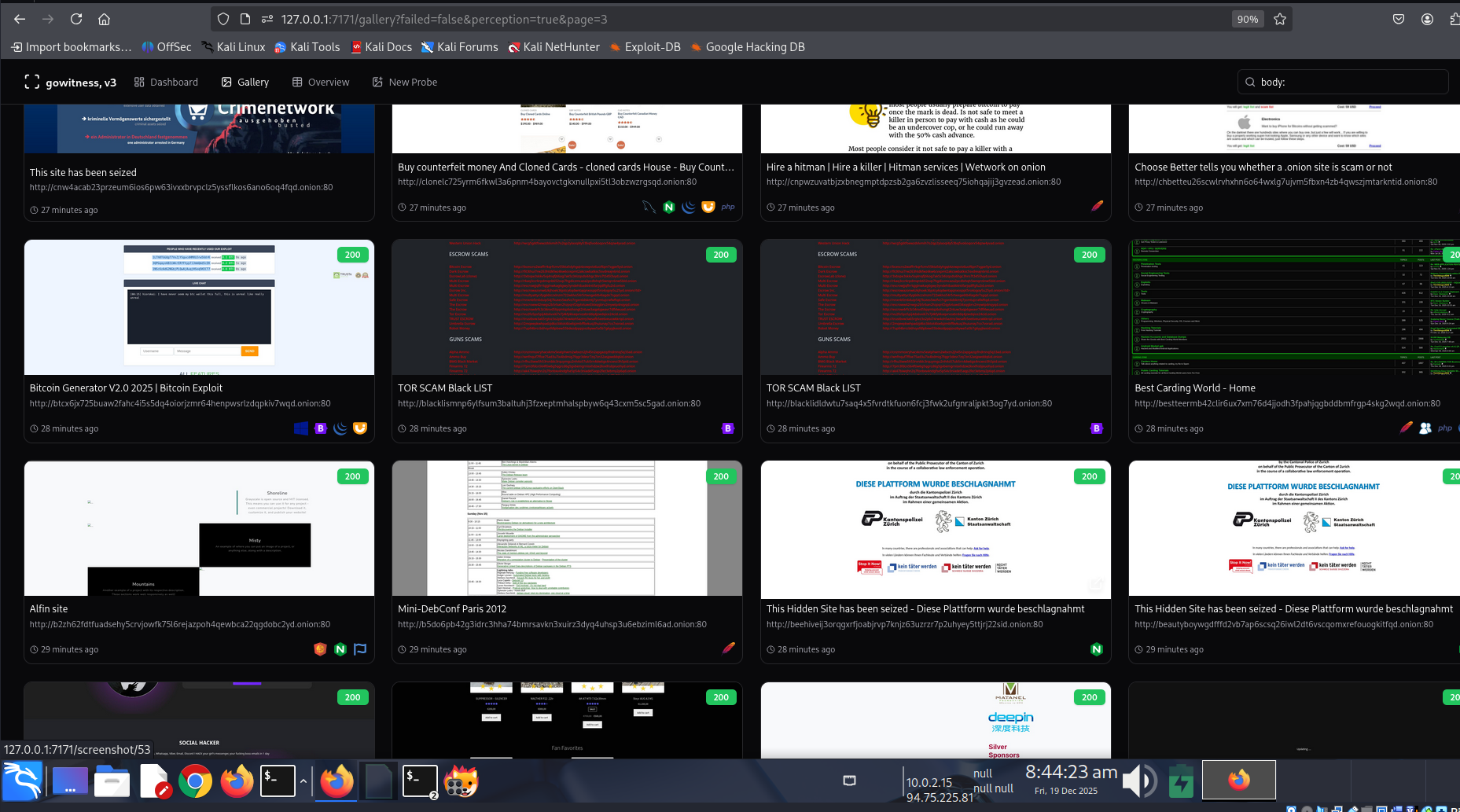Click the gowitness v3 logo
This screenshot has height=812, width=1460.
pos(70,82)
